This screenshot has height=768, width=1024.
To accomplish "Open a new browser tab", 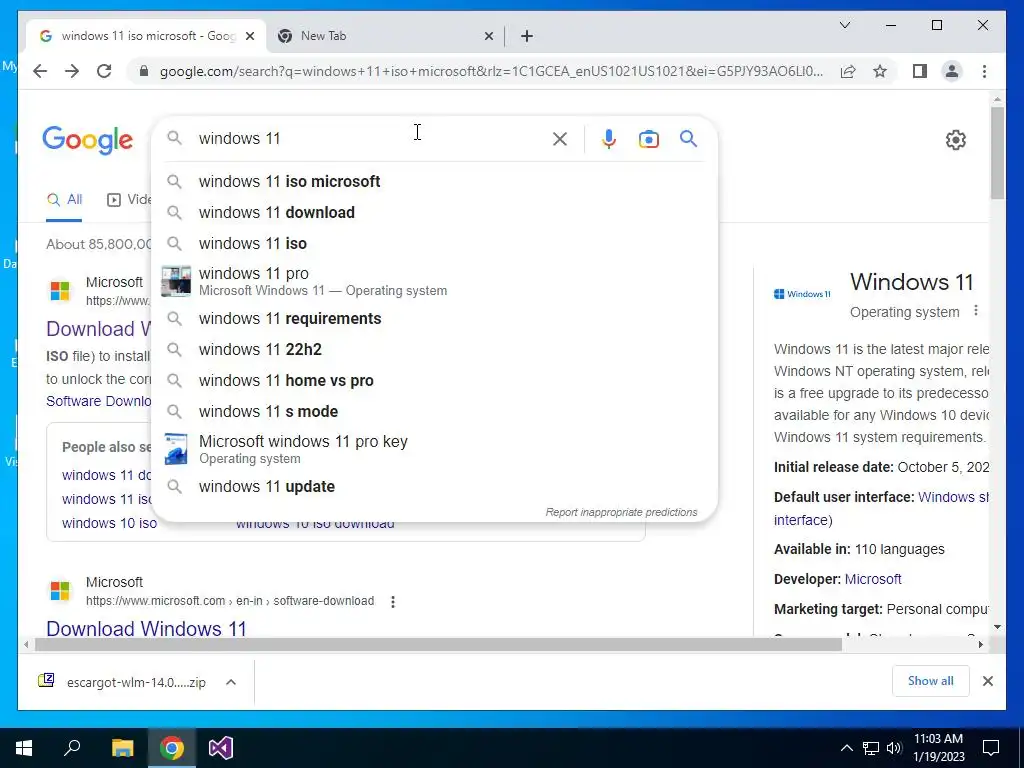I will point(526,36).
